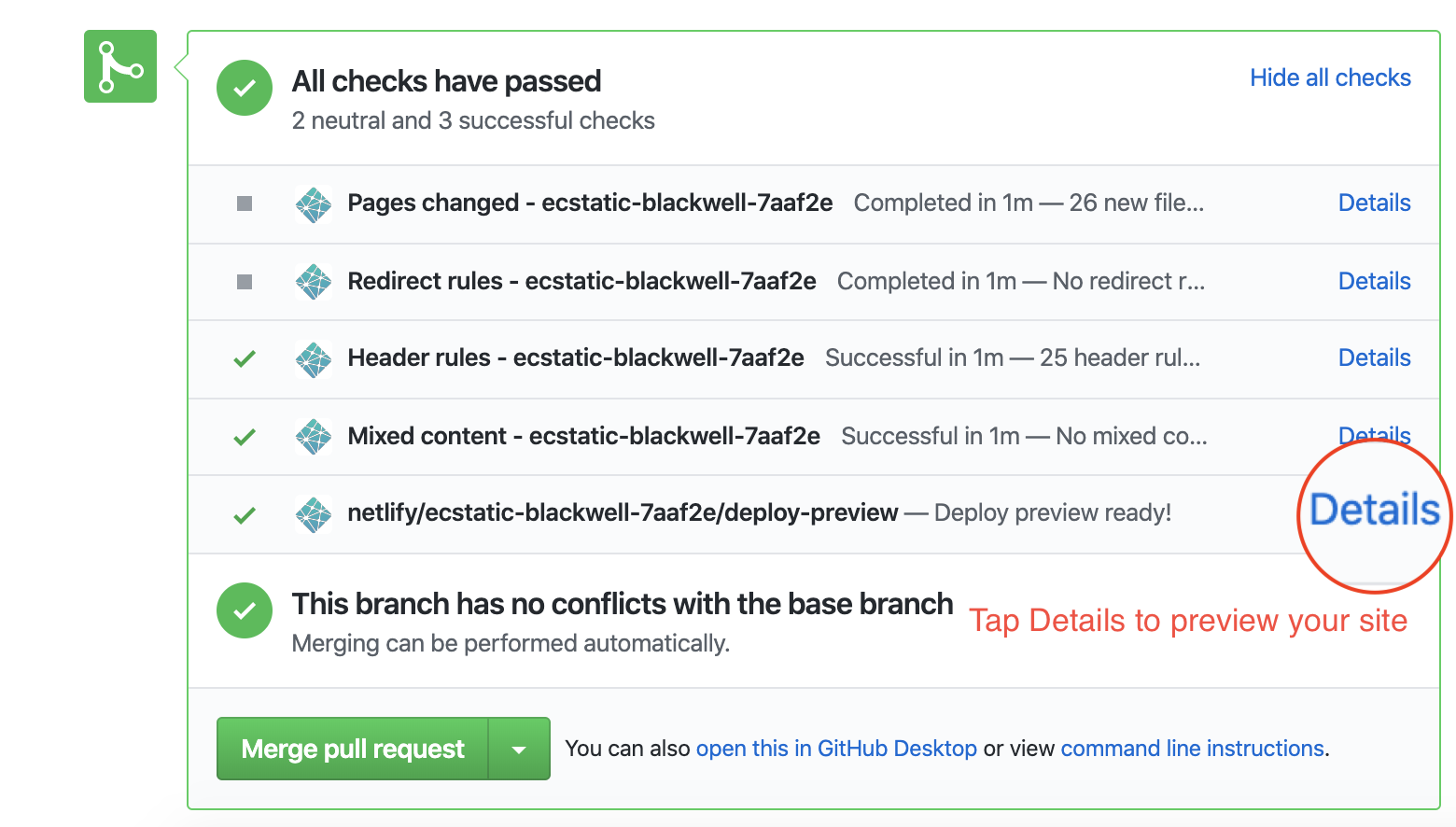This screenshot has height=827, width=1456.
Task: Open the merge options dropdown arrow
Action: click(520, 748)
